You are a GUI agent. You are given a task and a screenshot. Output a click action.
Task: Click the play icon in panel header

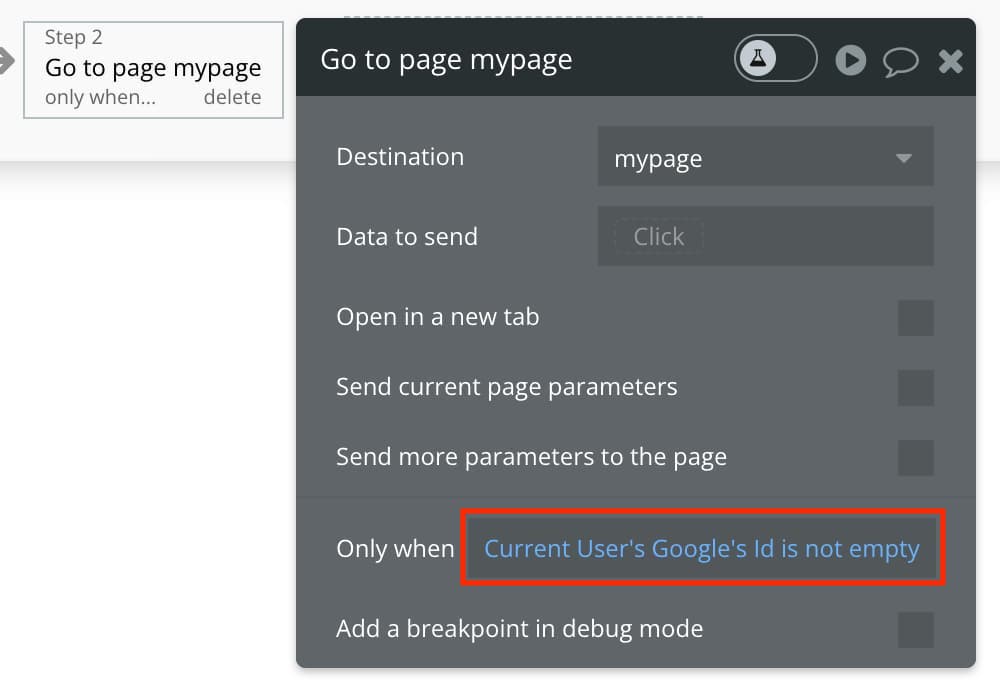851,61
